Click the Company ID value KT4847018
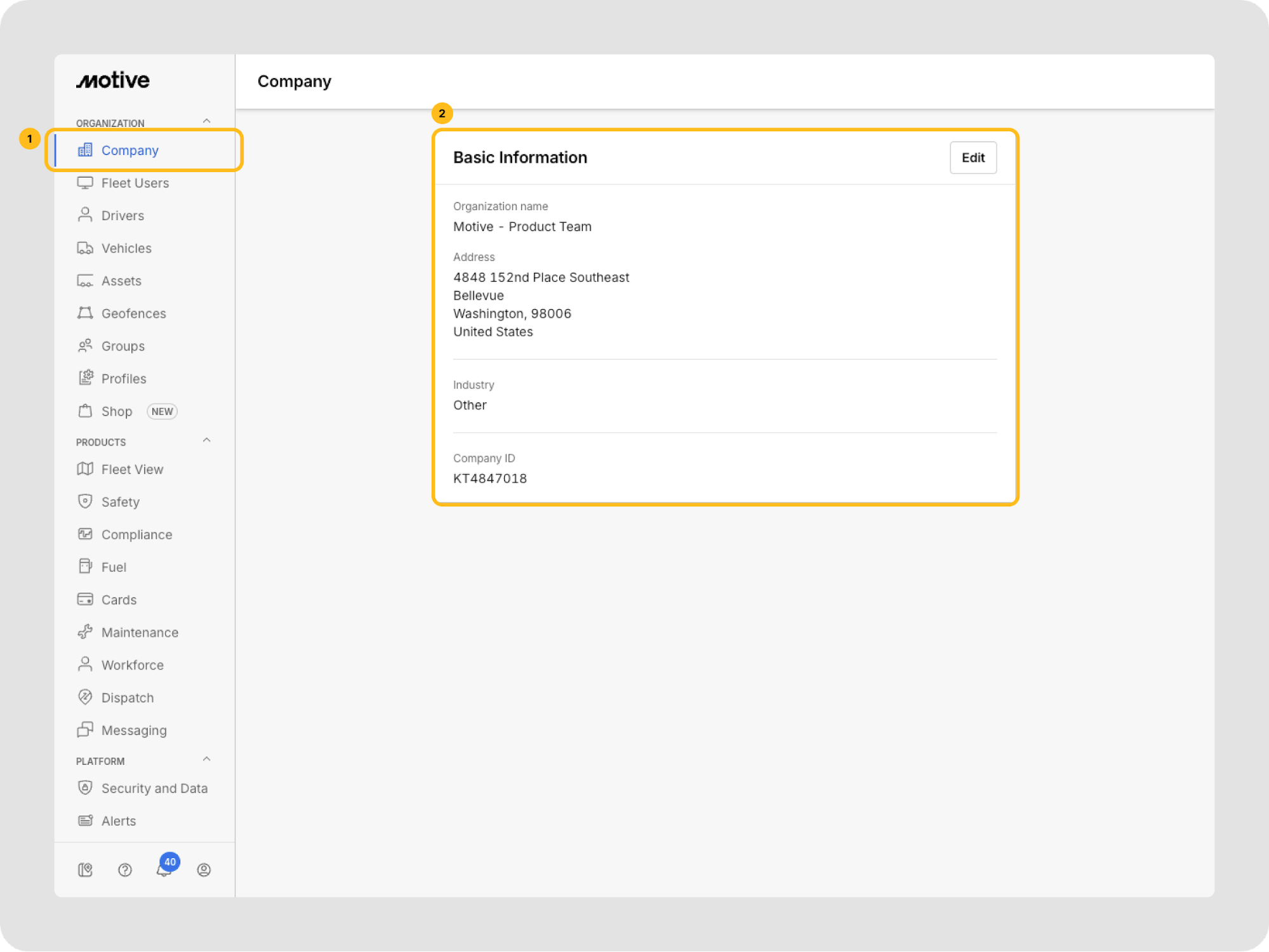The image size is (1269, 952). pyautogui.click(x=489, y=479)
